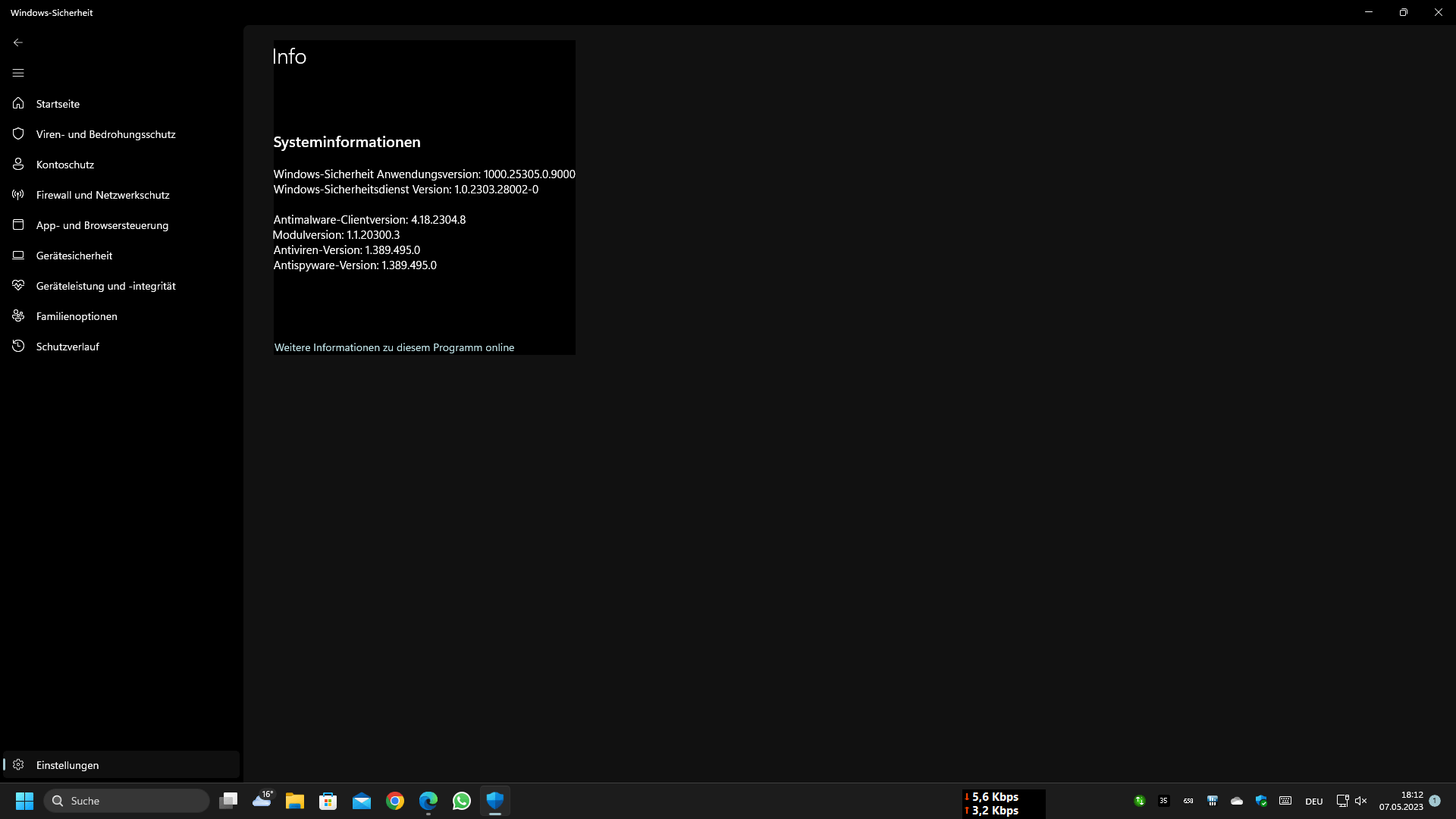Viewport: 1456px width, 819px height.
Task: Click Antimalware-Clientversion: 4.18.2304.8 line
Action: [x=369, y=220]
